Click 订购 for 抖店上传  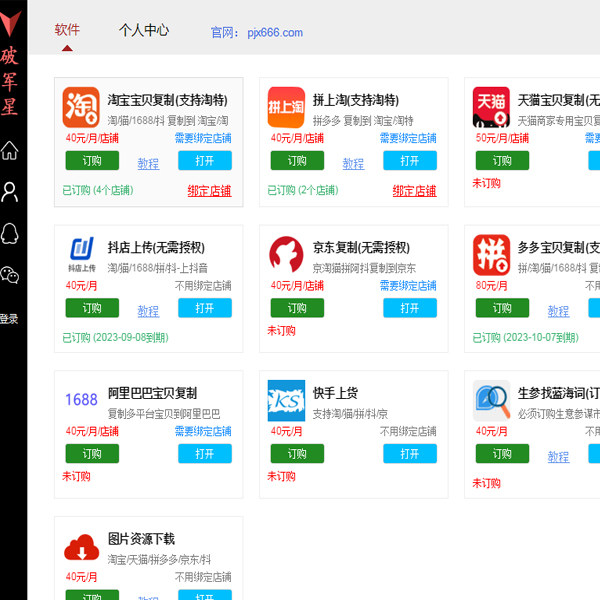92,308
